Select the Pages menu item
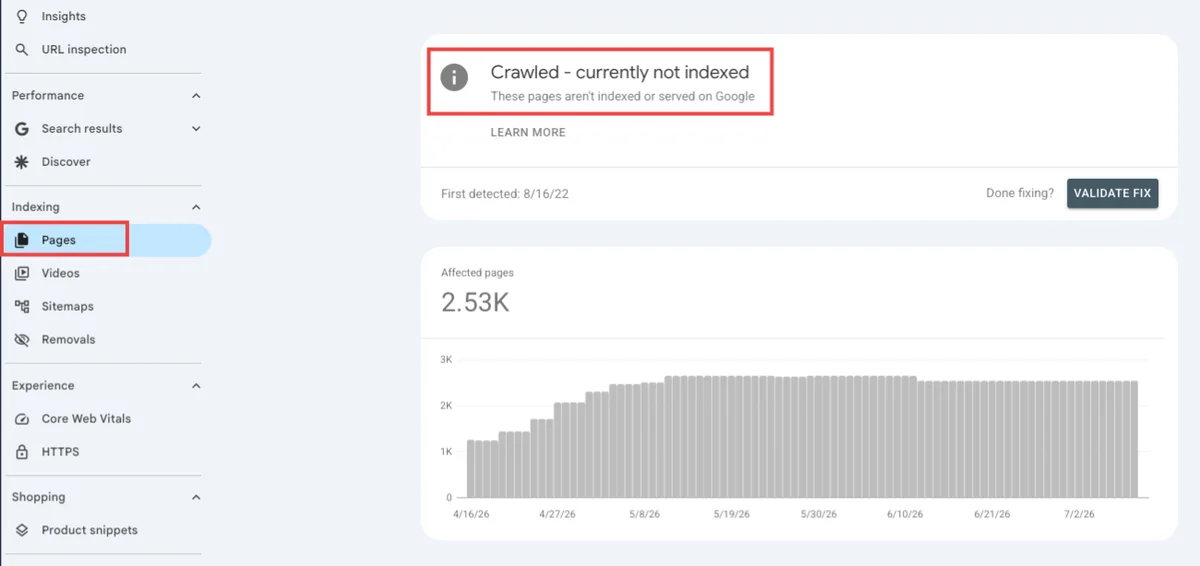 point(106,240)
